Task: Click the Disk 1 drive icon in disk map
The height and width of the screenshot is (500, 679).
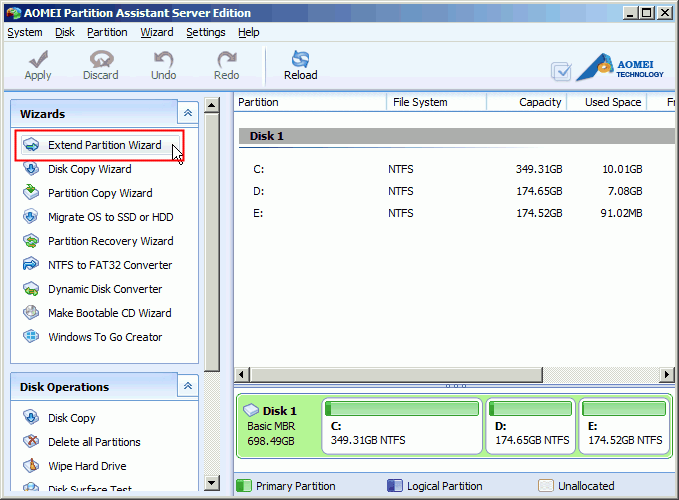Action: (x=251, y=410)
